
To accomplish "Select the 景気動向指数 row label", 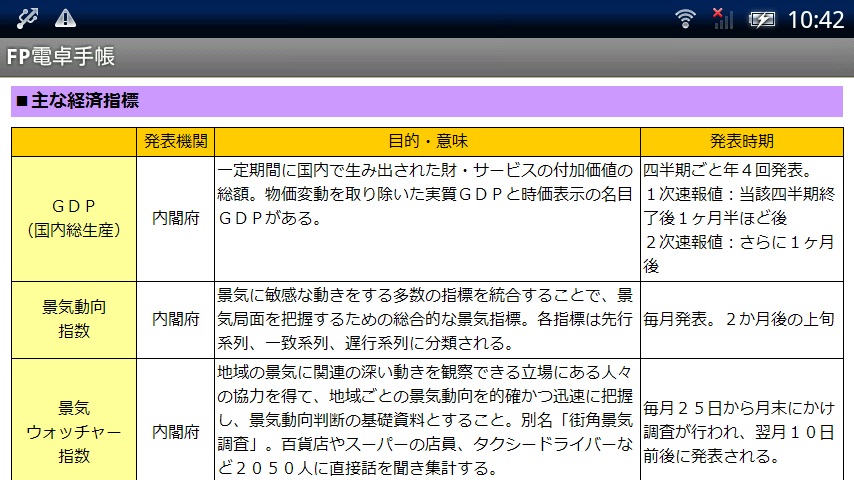I will point(74,319).
